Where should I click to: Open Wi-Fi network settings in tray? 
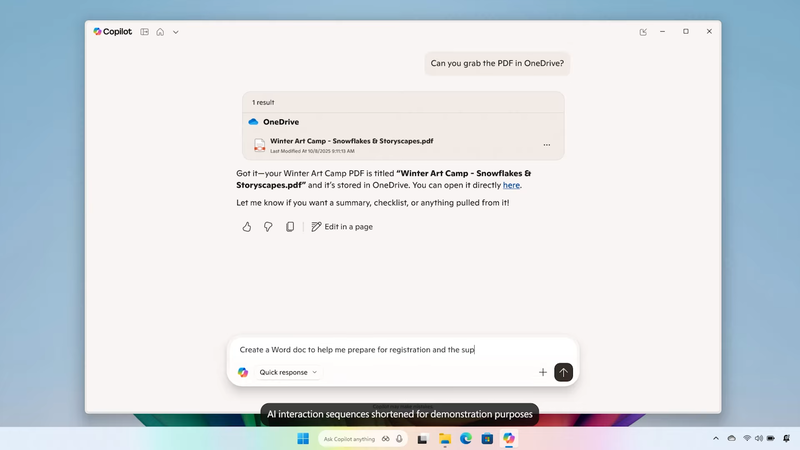(x=747, y=439)
